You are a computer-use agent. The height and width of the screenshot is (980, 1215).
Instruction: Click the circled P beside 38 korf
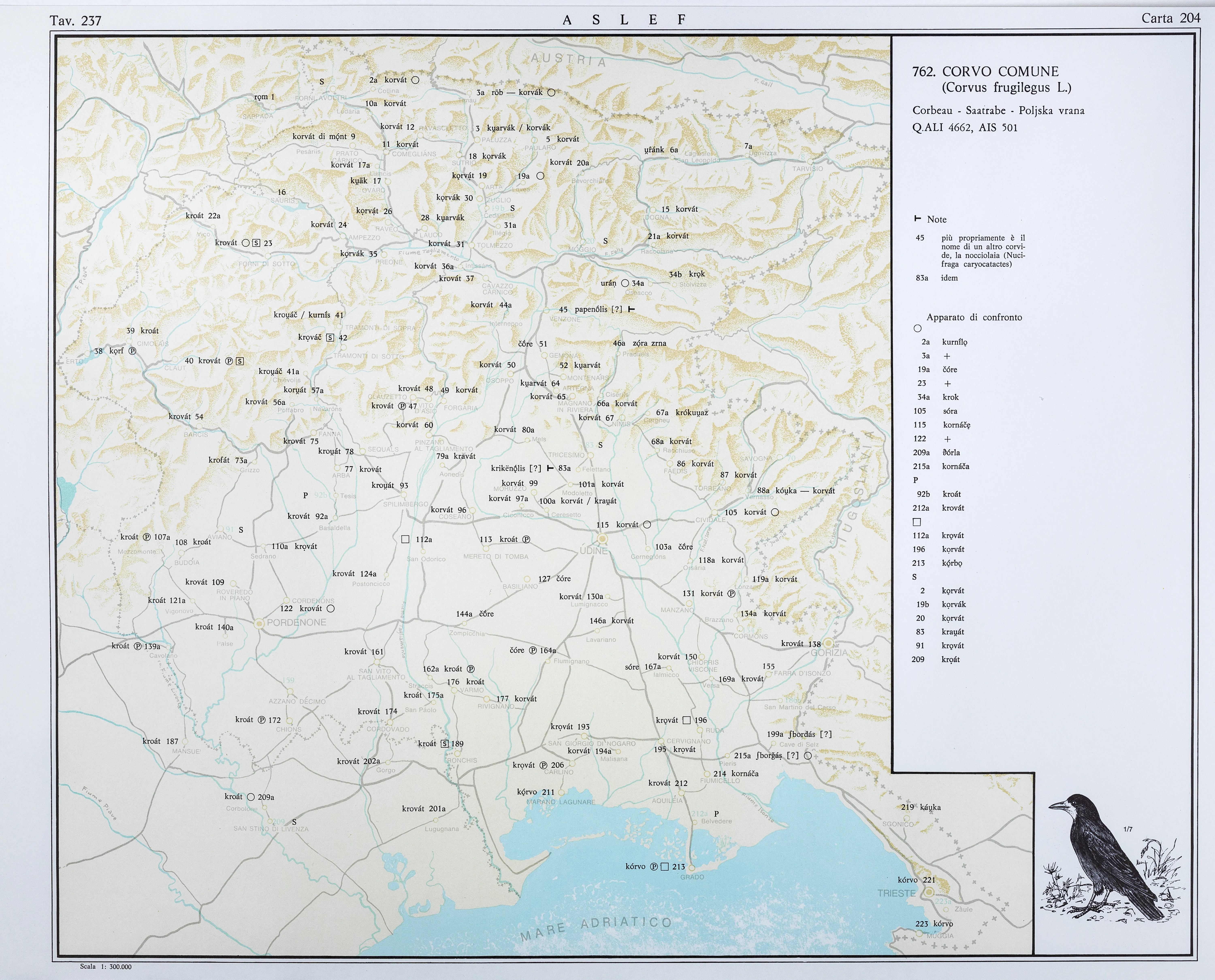133,351
